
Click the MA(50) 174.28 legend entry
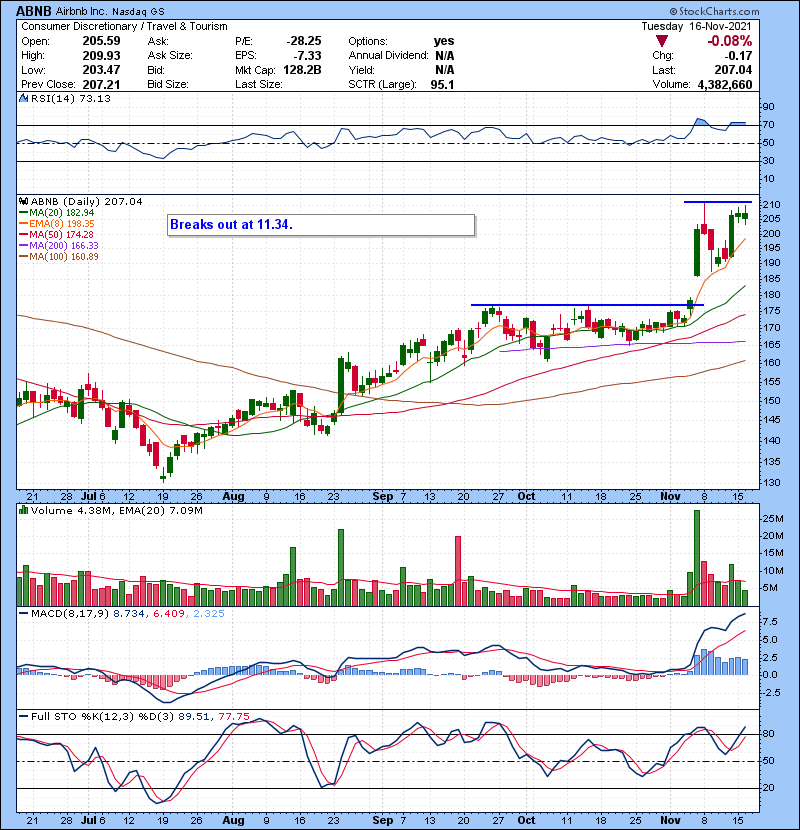point(56,234)
